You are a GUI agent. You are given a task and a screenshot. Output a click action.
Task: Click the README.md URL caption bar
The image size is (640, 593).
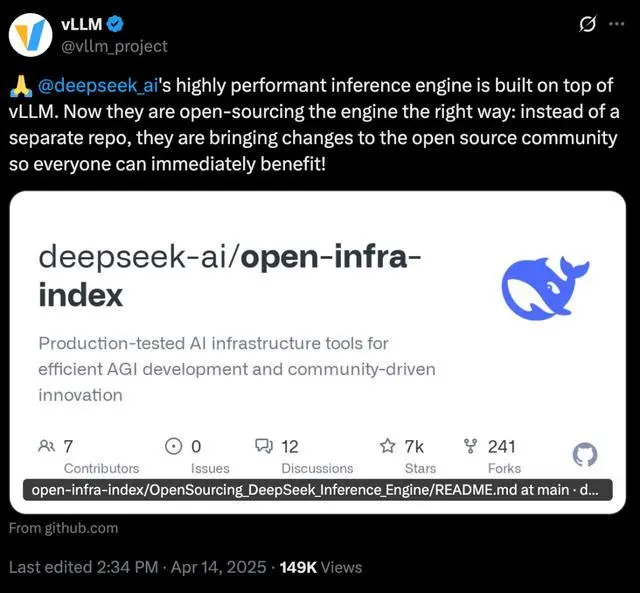[x=315, y=490]
